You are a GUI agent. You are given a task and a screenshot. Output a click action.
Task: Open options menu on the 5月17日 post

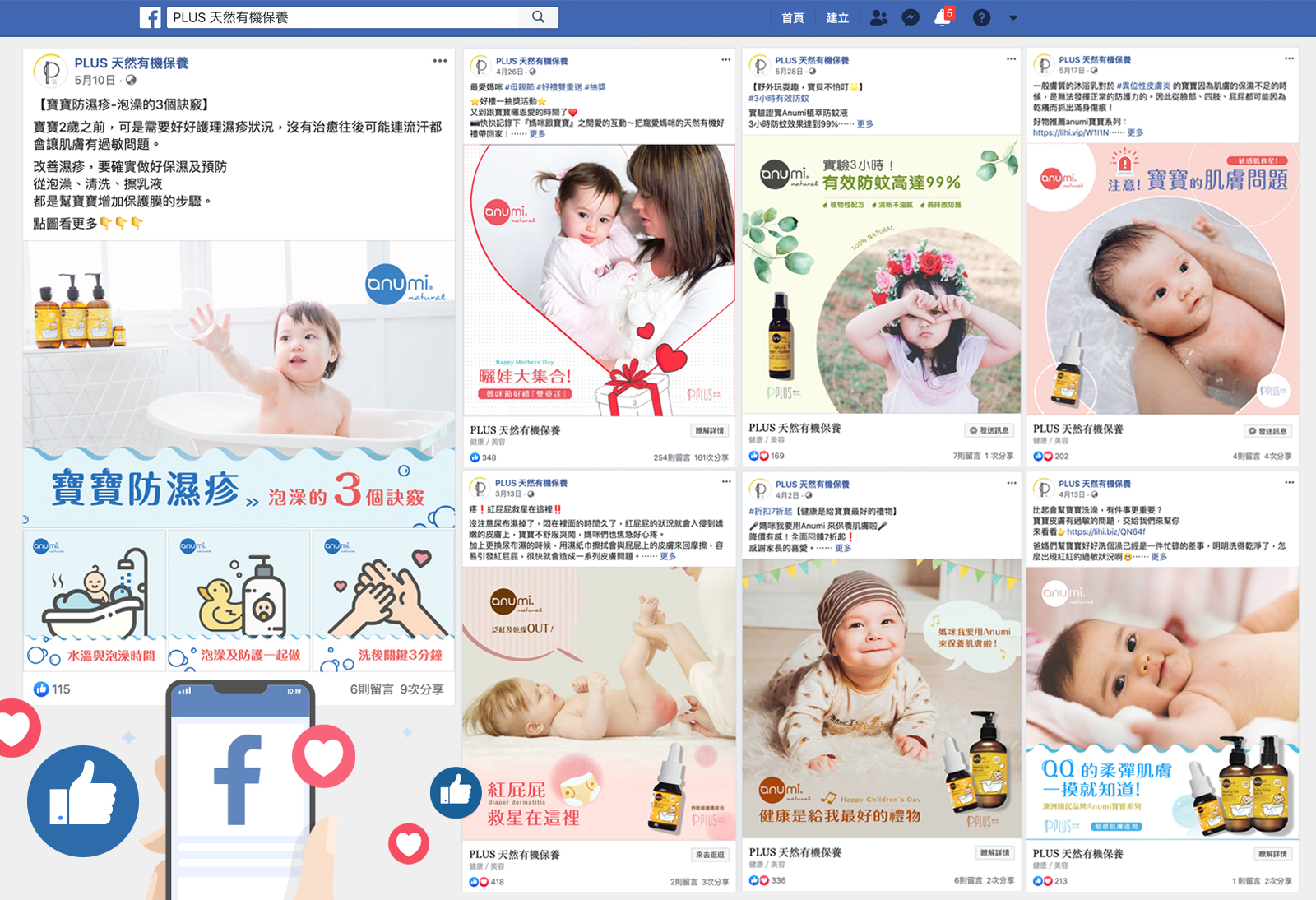pos(1289,58)
